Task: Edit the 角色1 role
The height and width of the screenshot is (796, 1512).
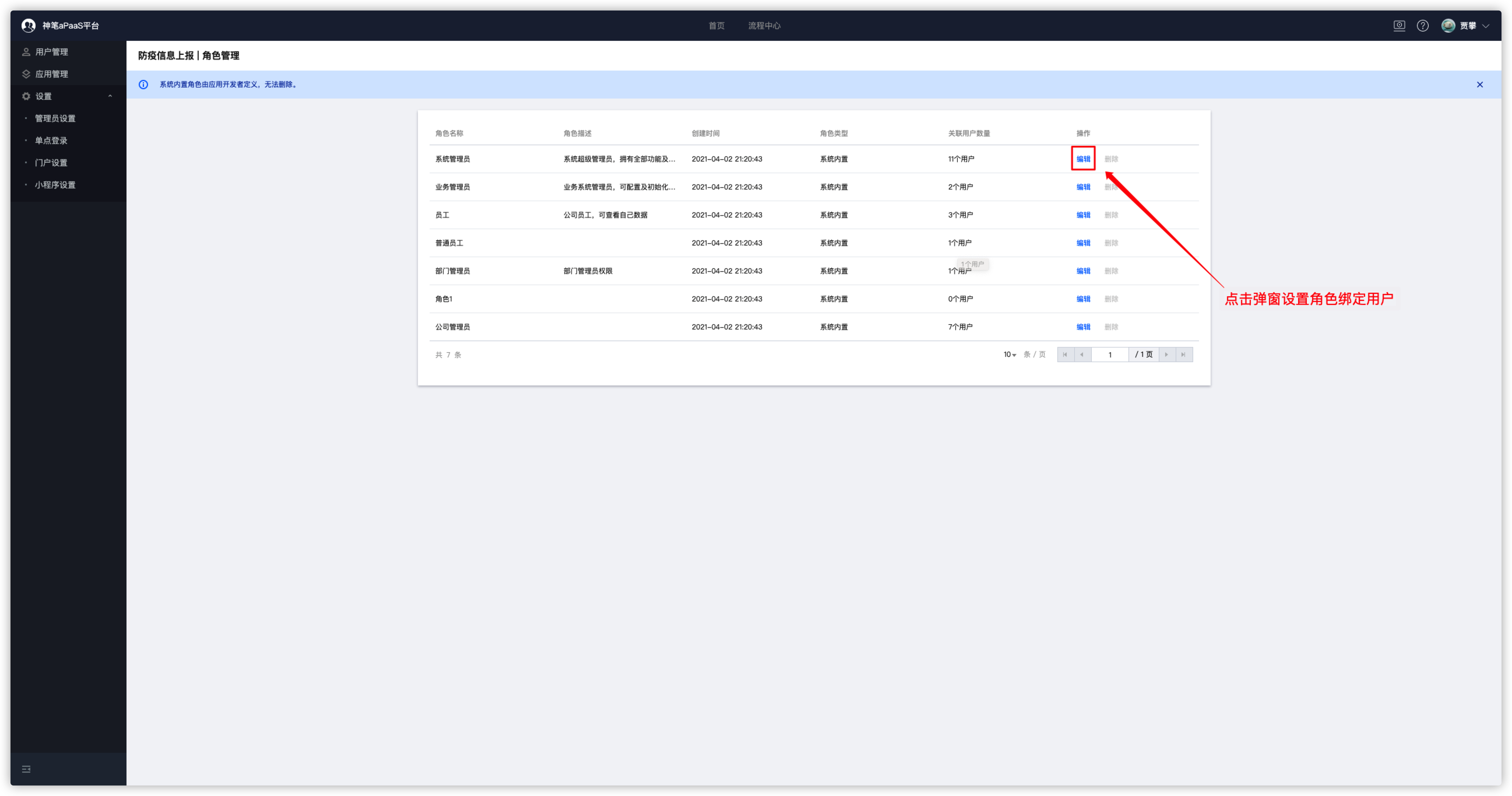Action: point(1083,299)
